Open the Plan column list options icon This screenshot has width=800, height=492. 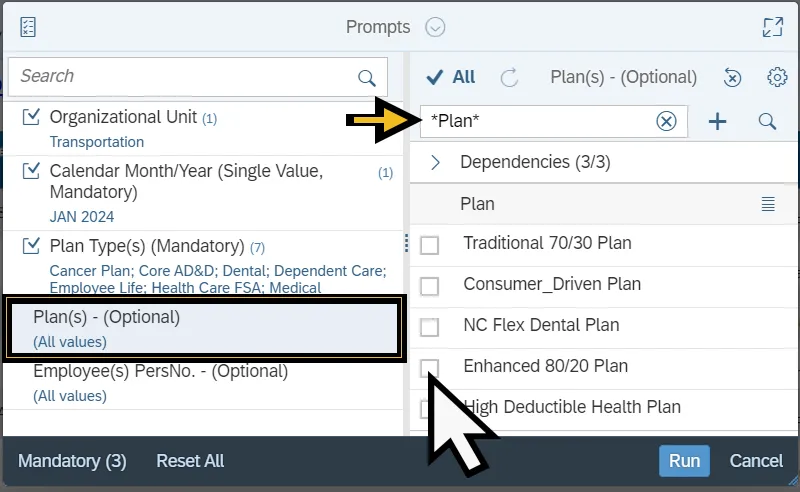[x=768, y=204]
